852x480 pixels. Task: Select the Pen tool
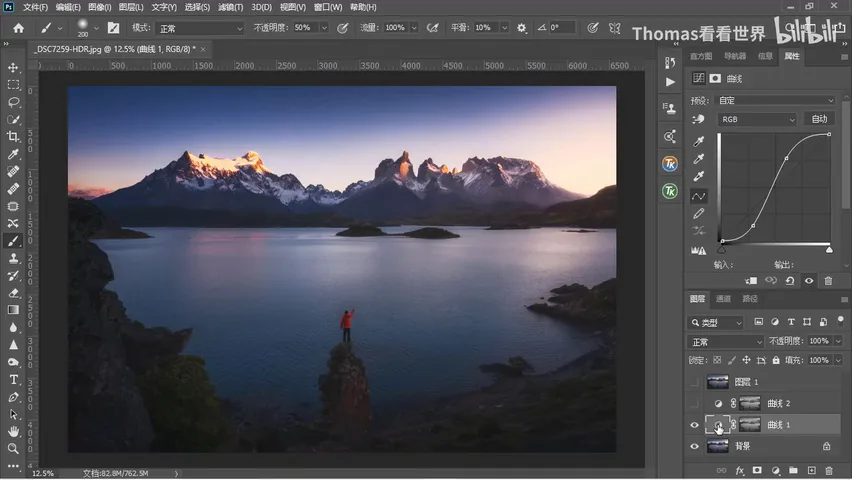coord(14,397)
